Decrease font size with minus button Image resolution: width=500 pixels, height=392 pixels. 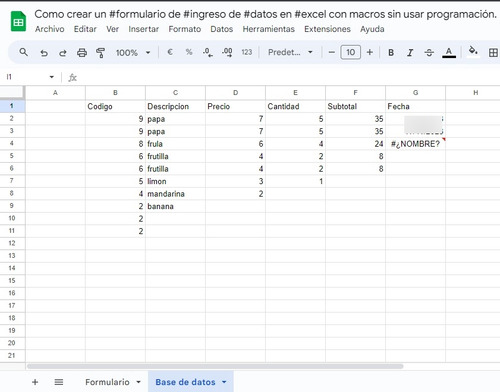[x=331, y=52]
